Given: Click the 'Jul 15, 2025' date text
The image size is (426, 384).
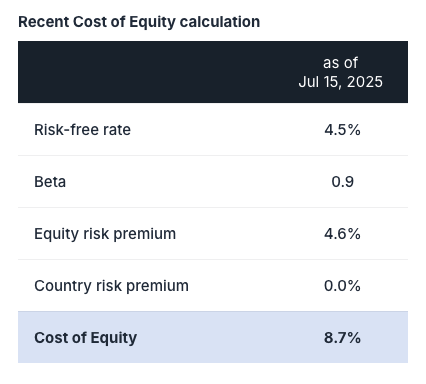Looking at the screenshot, I should (x=340, y=82).
